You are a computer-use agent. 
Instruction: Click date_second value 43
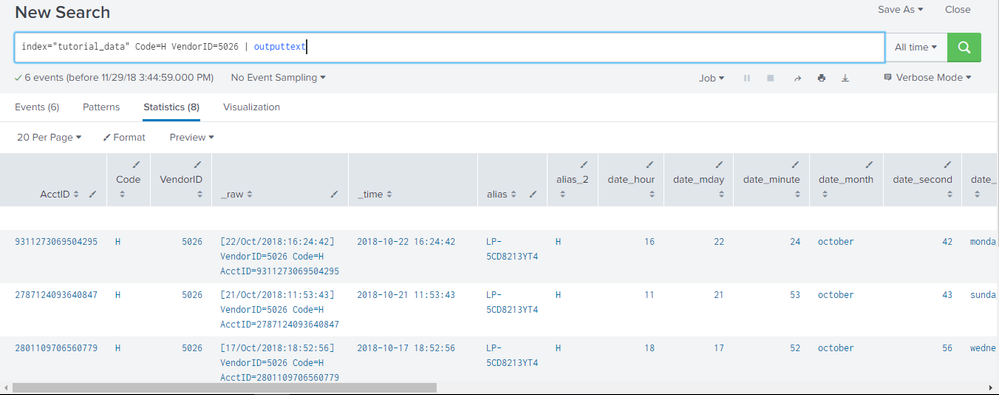(947, 294)
